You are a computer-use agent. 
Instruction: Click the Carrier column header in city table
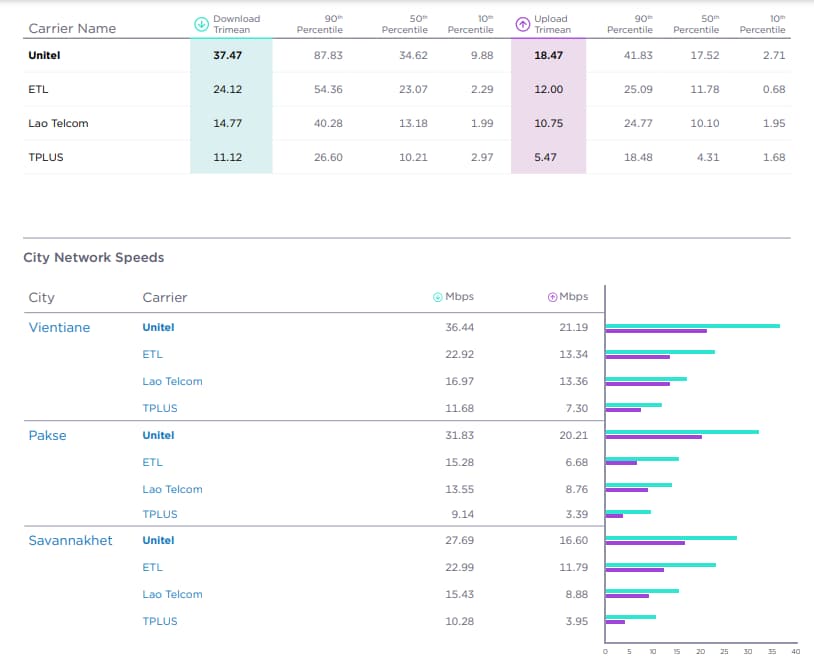coord(165,297)
